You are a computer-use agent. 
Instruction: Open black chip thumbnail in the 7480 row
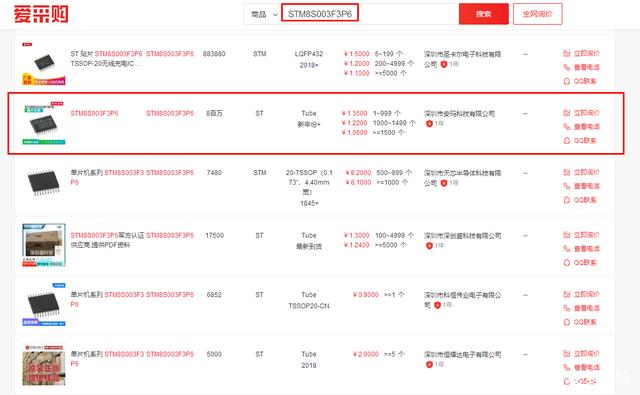44,182
